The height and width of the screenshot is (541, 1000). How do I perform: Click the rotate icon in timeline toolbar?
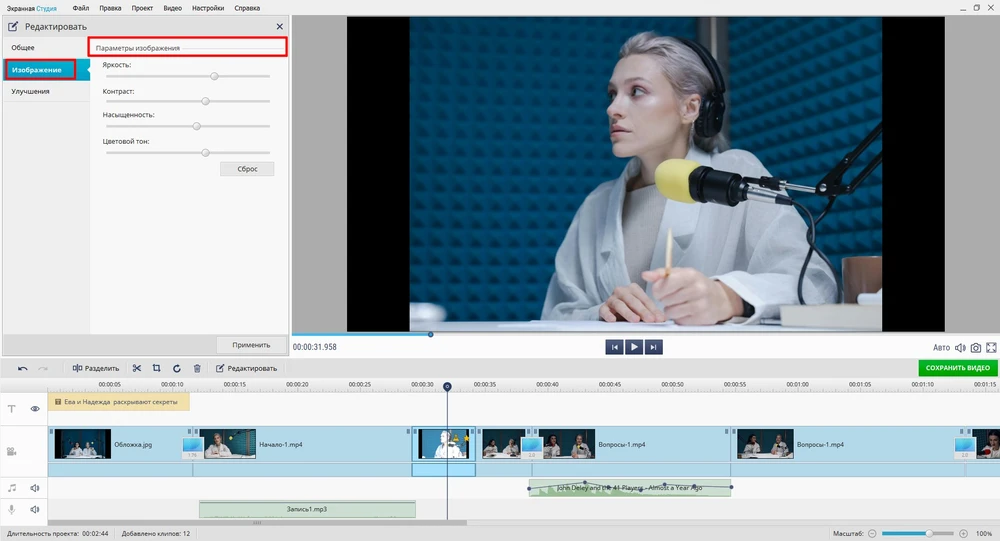177,368
